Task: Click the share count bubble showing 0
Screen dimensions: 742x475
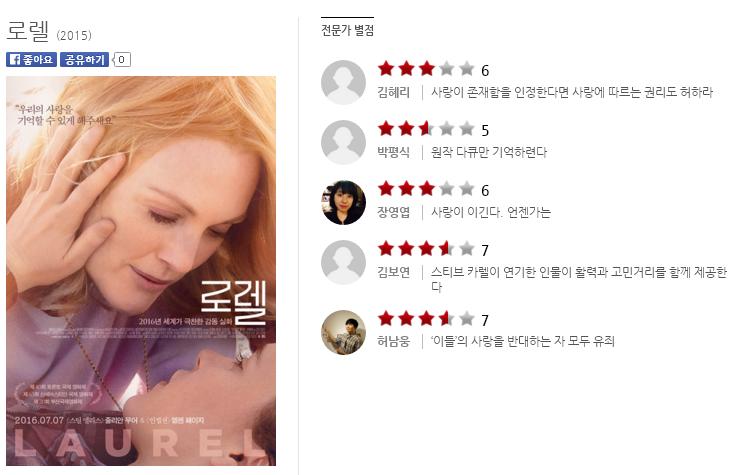Action: click(x=122, y=60)
